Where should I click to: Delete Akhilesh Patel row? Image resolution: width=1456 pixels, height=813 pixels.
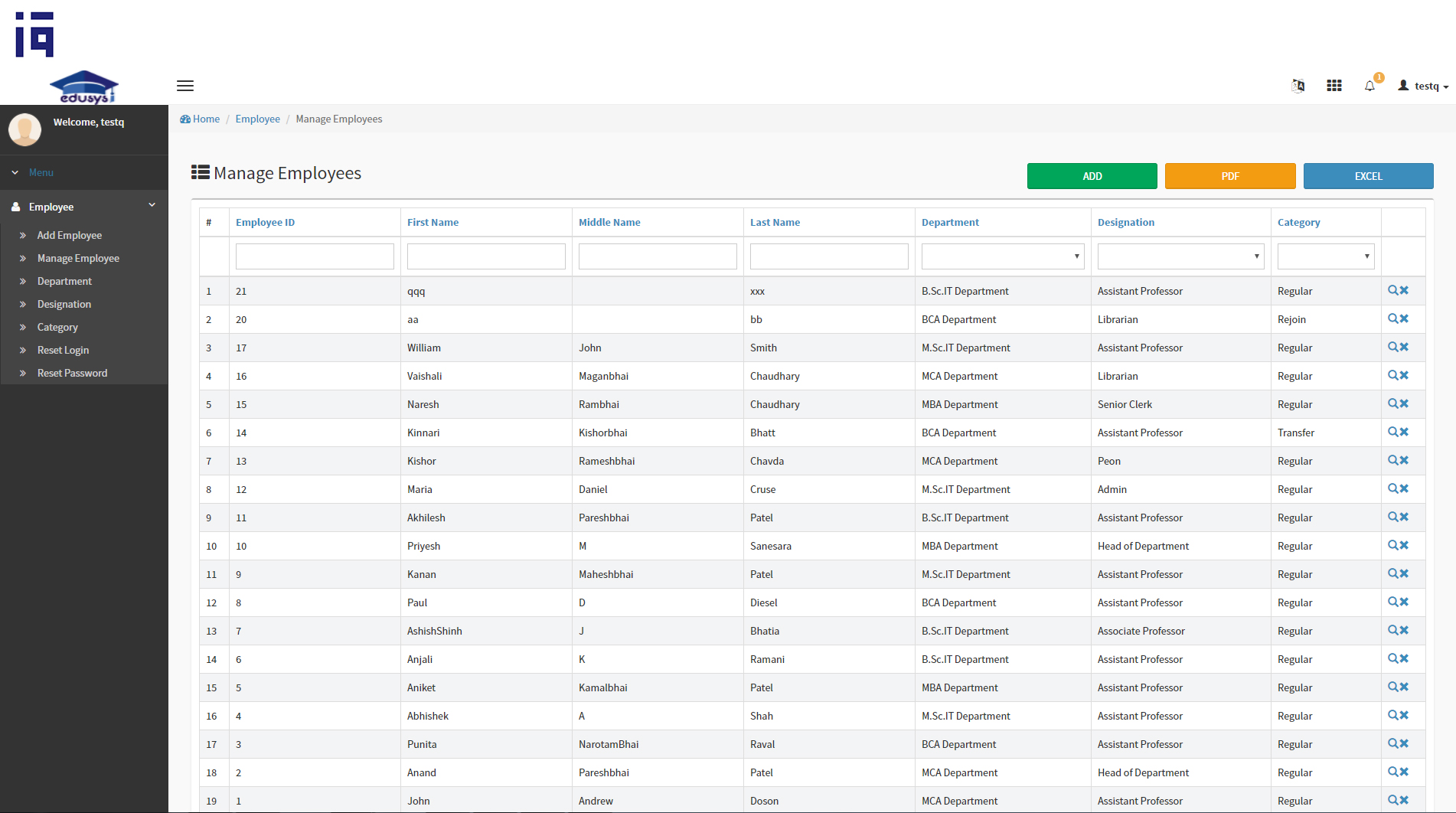coord(1404,517)
